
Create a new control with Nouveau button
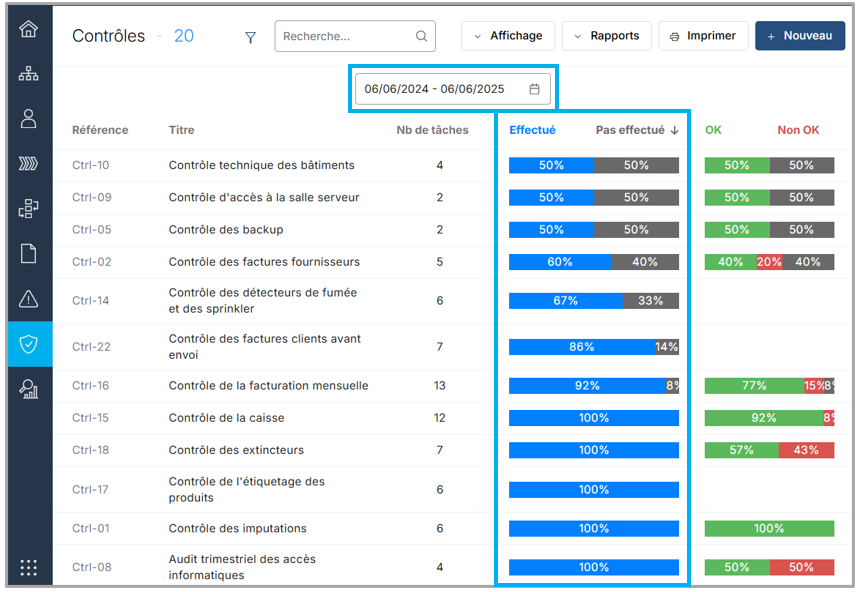click(799, 36)
